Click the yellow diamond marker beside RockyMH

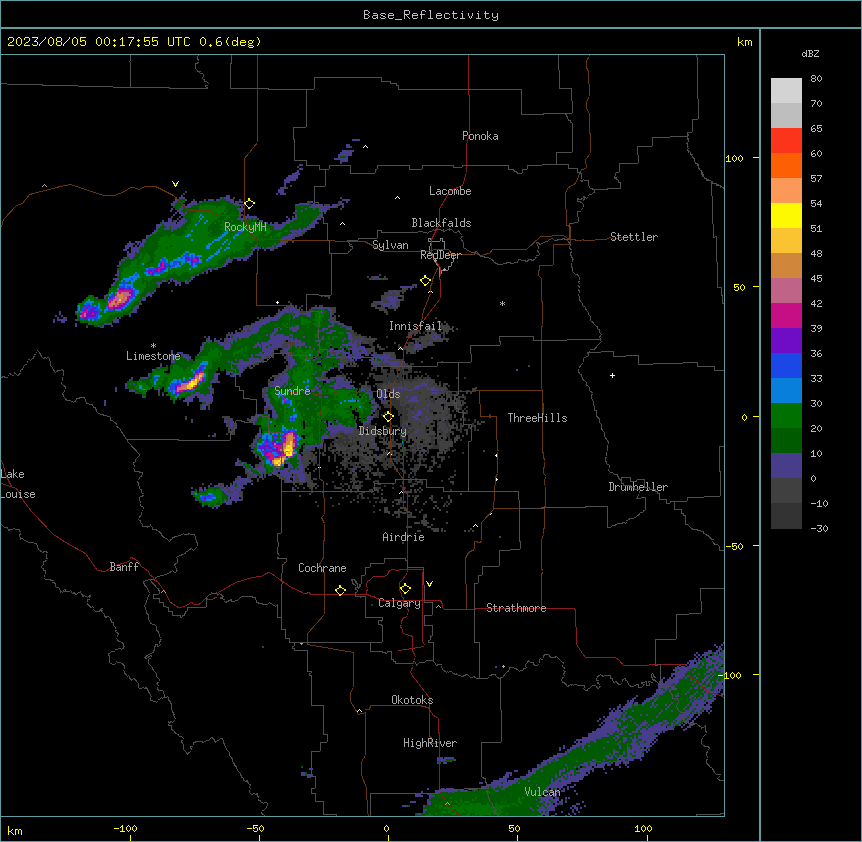250,204
